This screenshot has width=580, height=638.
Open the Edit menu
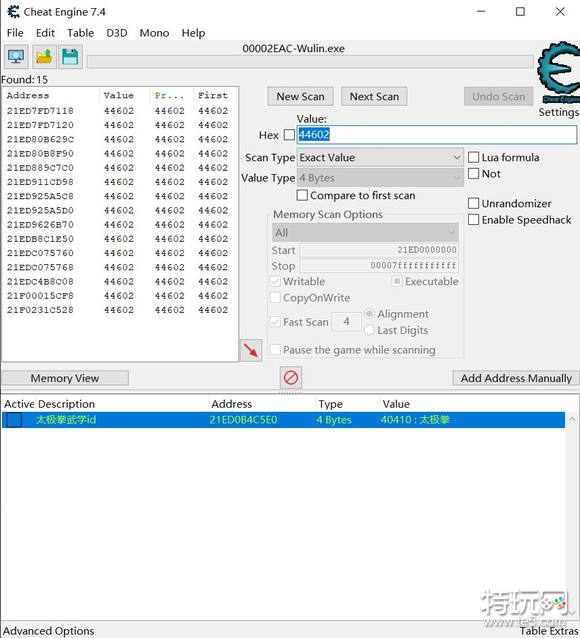click(x=45, y=33)
